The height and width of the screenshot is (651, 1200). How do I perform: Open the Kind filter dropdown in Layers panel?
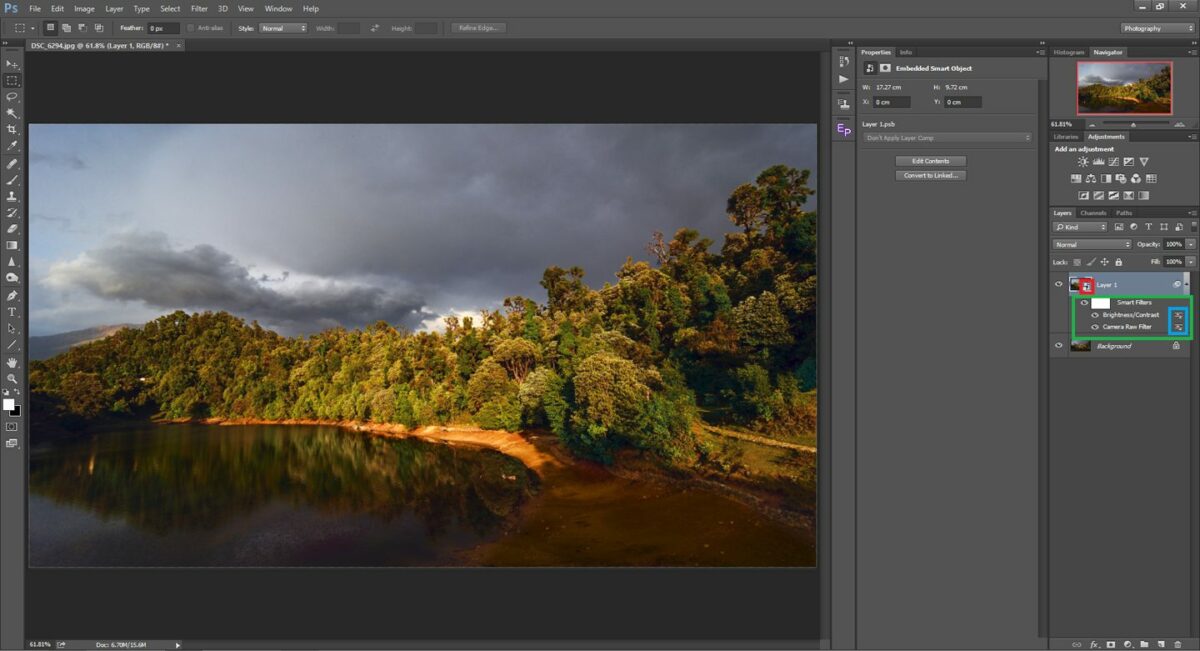1080,227
